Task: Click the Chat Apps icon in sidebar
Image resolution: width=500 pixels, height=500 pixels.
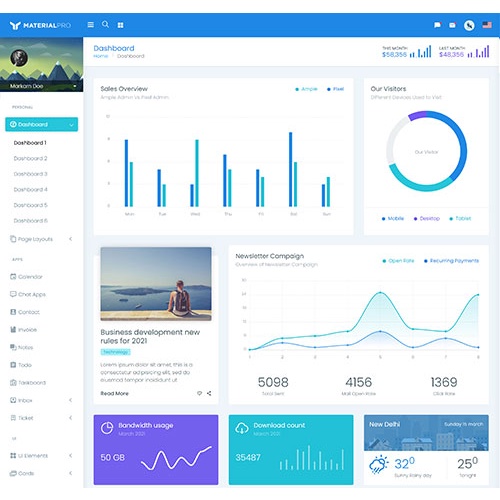Action: (x=13, y=294)
